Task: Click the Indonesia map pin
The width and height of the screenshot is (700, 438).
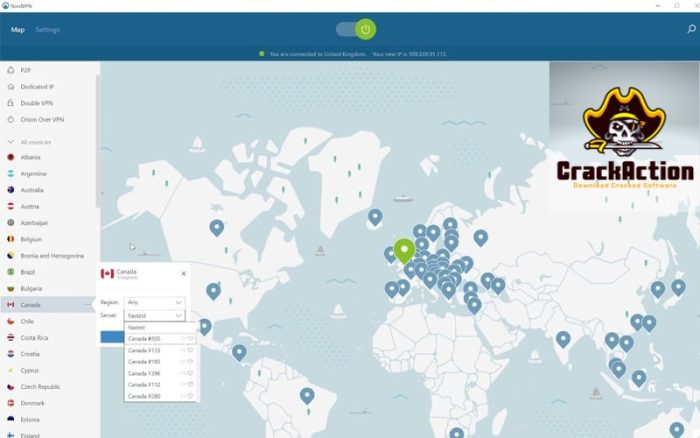Action: 639,378
